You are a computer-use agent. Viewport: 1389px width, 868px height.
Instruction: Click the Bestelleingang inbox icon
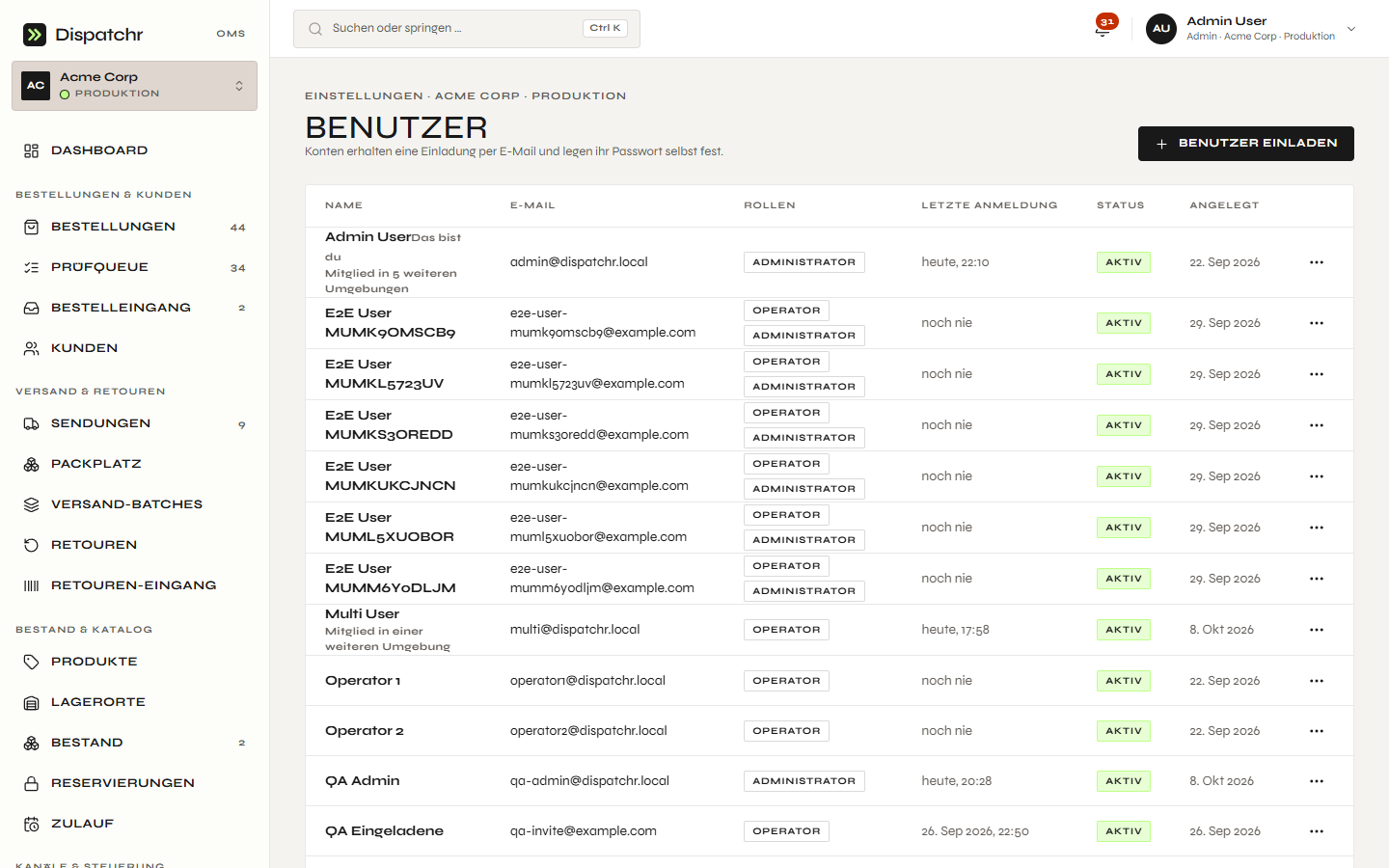point(32,308)
